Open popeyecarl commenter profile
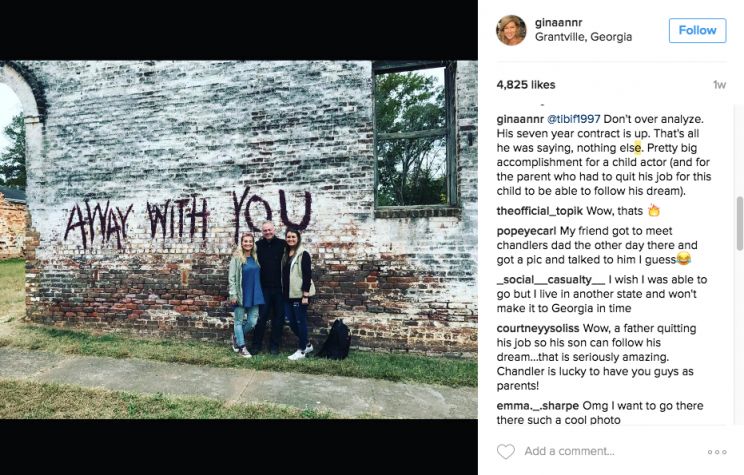This screenshot has height=475, width=744. point(526,231)
